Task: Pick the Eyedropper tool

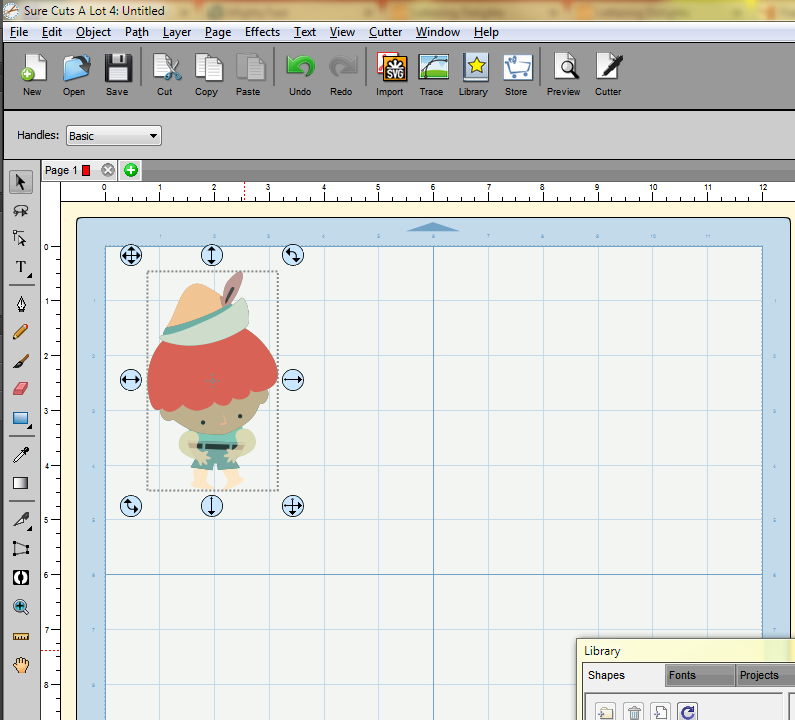Action: 21,455
